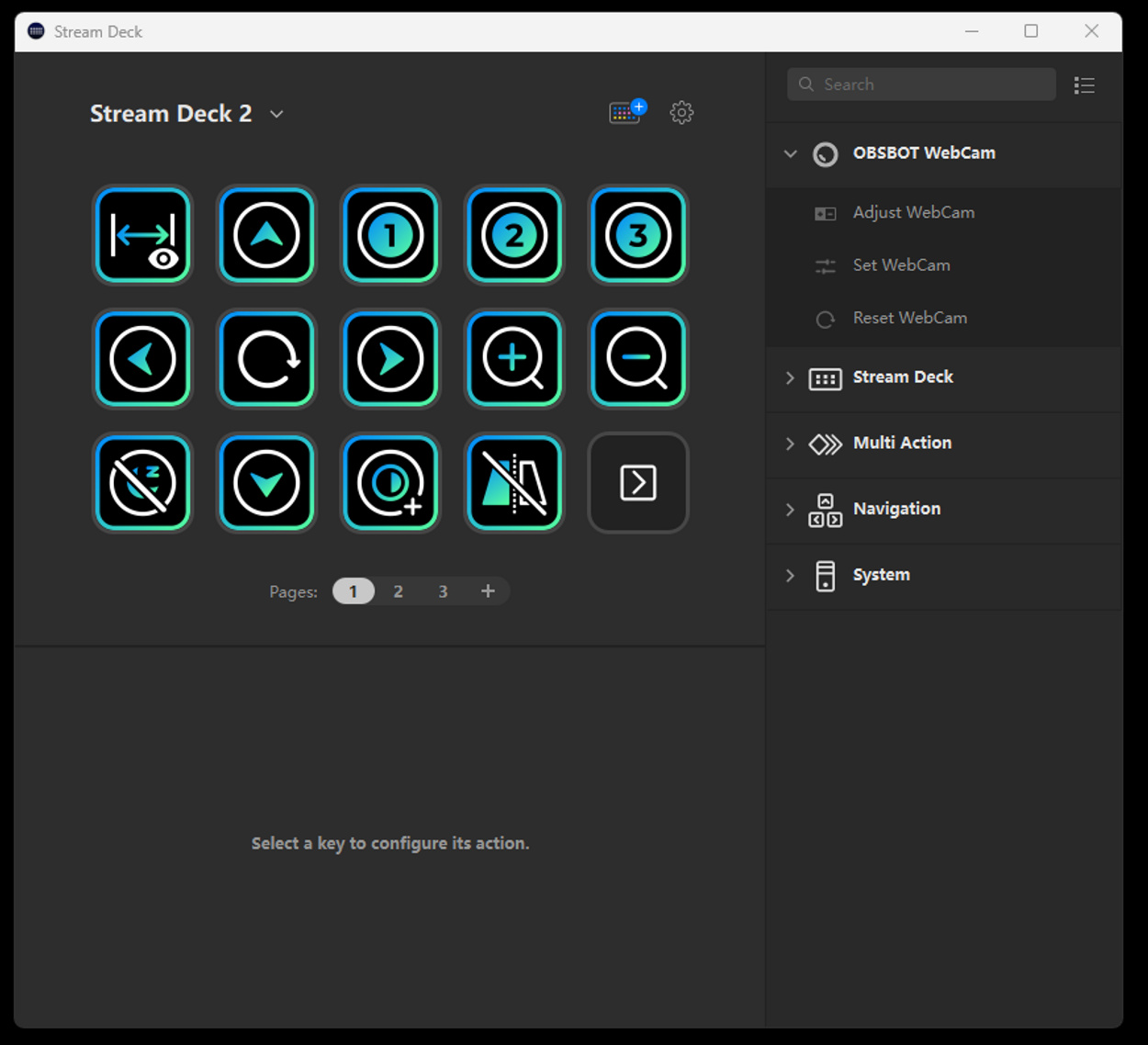The image size is (1148, 1045).
Task: Open the Stream Deck 2 profile dropdown
Action: (276, 114)
